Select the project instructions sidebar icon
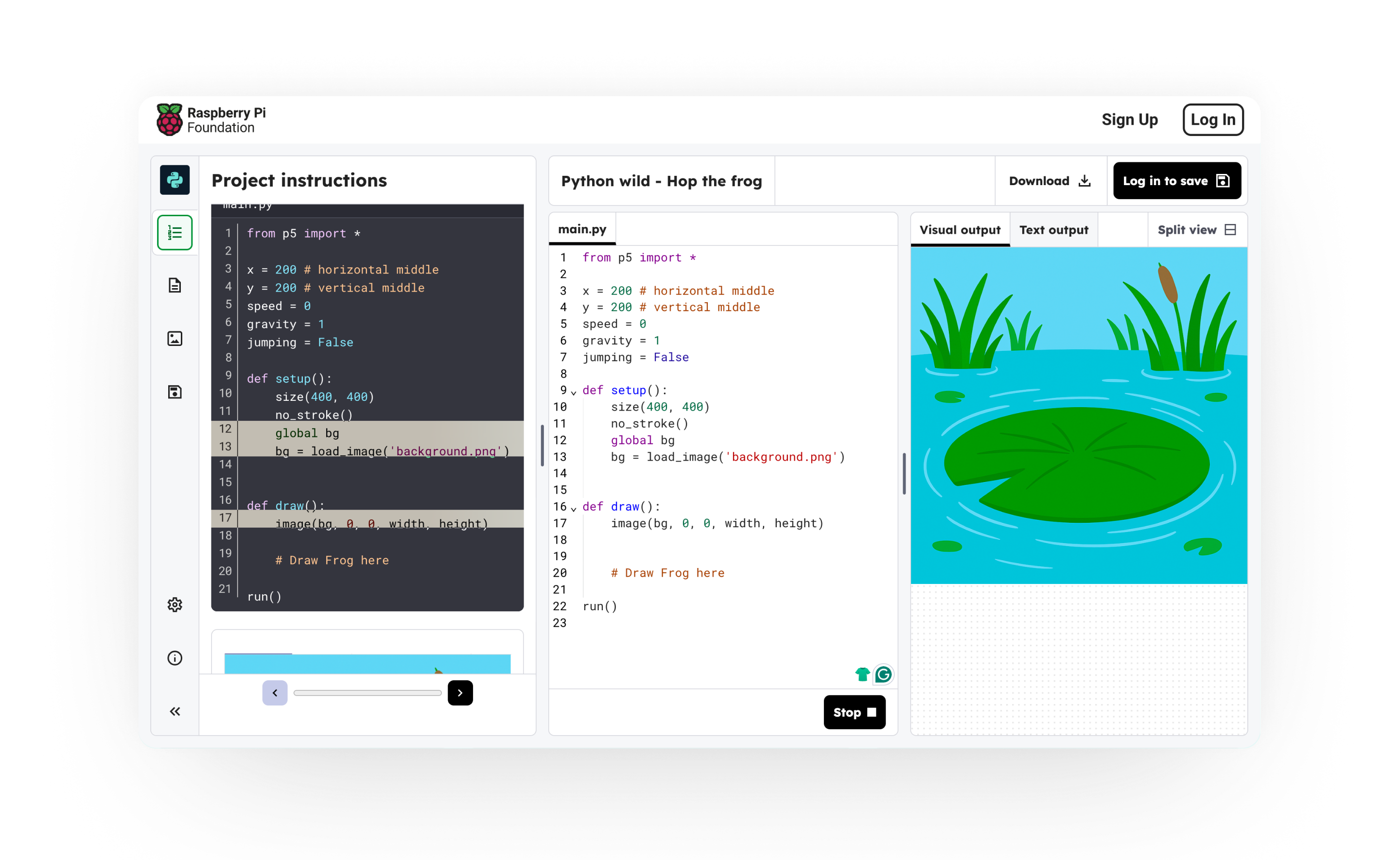The height and width of the screenshot is (860, 1400). tap(175, 233)
